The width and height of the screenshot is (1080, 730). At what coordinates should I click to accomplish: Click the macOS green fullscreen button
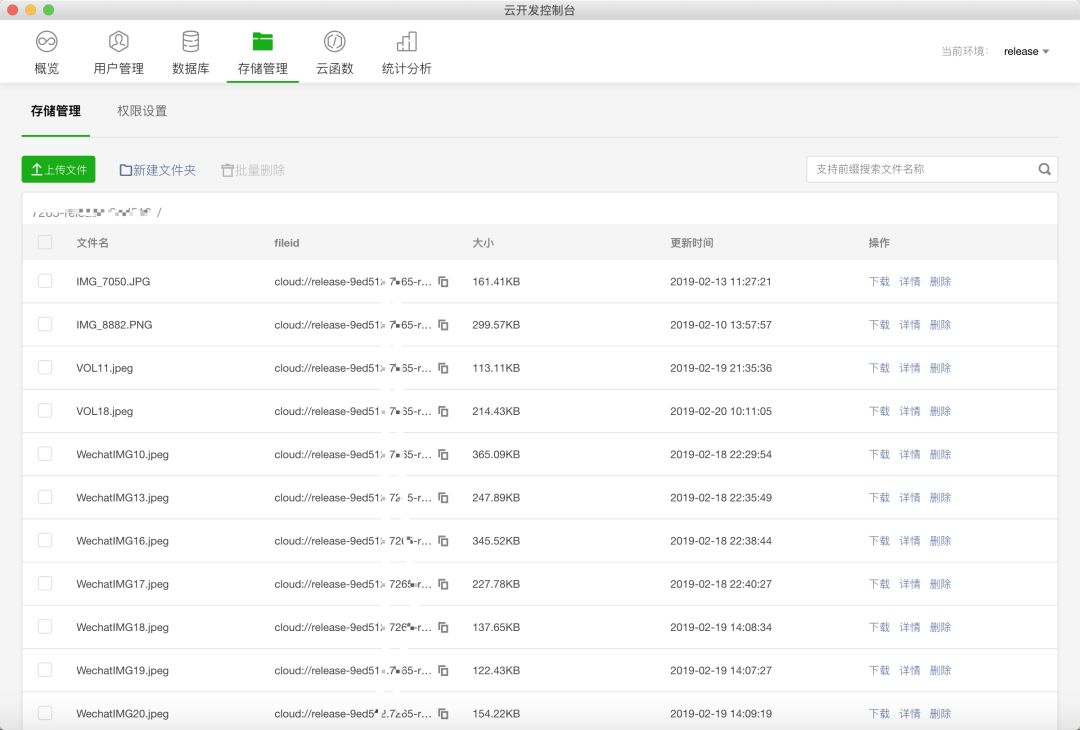[48, 10]
